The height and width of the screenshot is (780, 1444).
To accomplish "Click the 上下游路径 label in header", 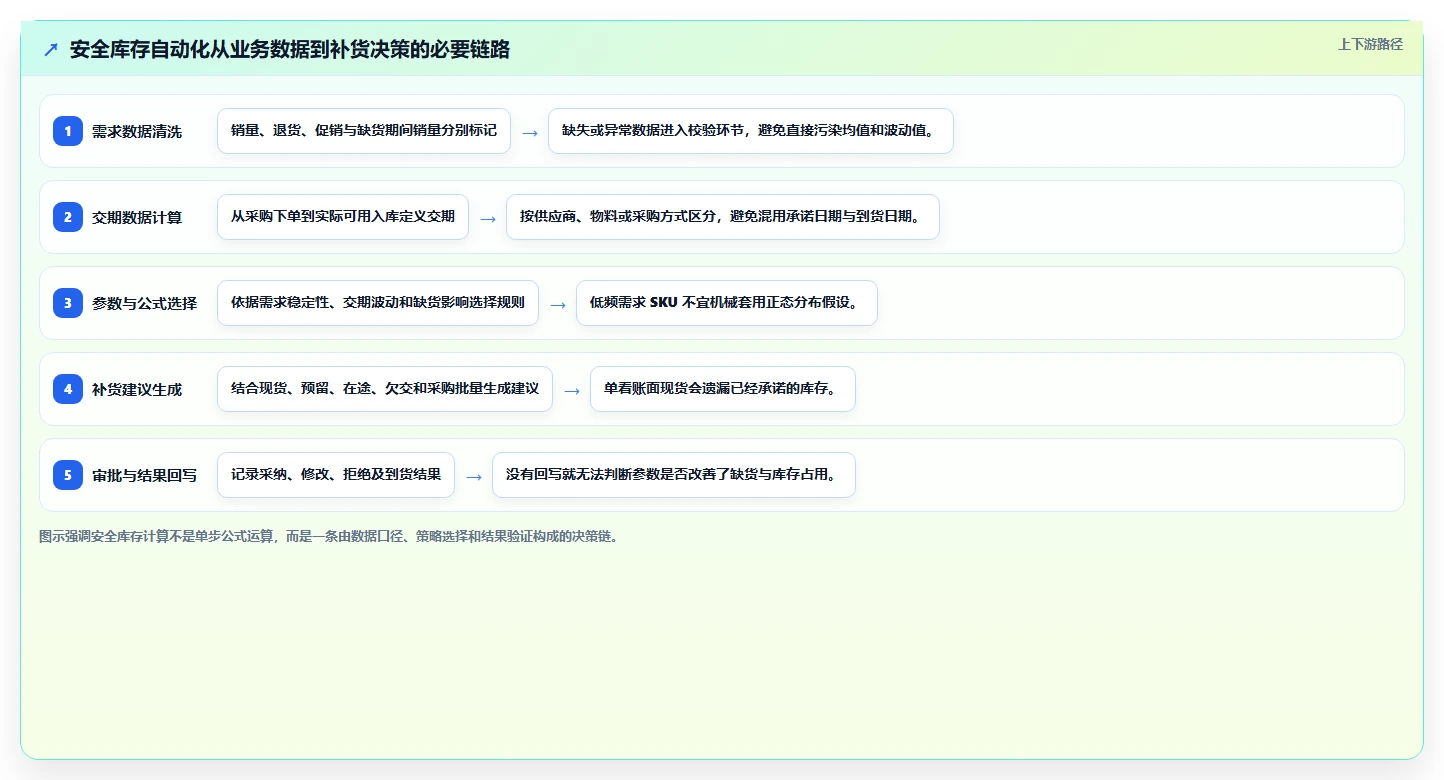I will 1370,44.
